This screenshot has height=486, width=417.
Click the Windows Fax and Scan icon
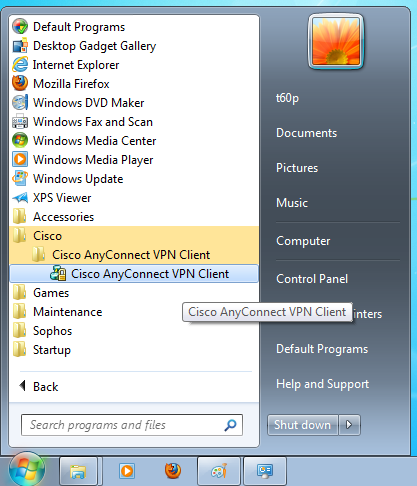[20, 122]
